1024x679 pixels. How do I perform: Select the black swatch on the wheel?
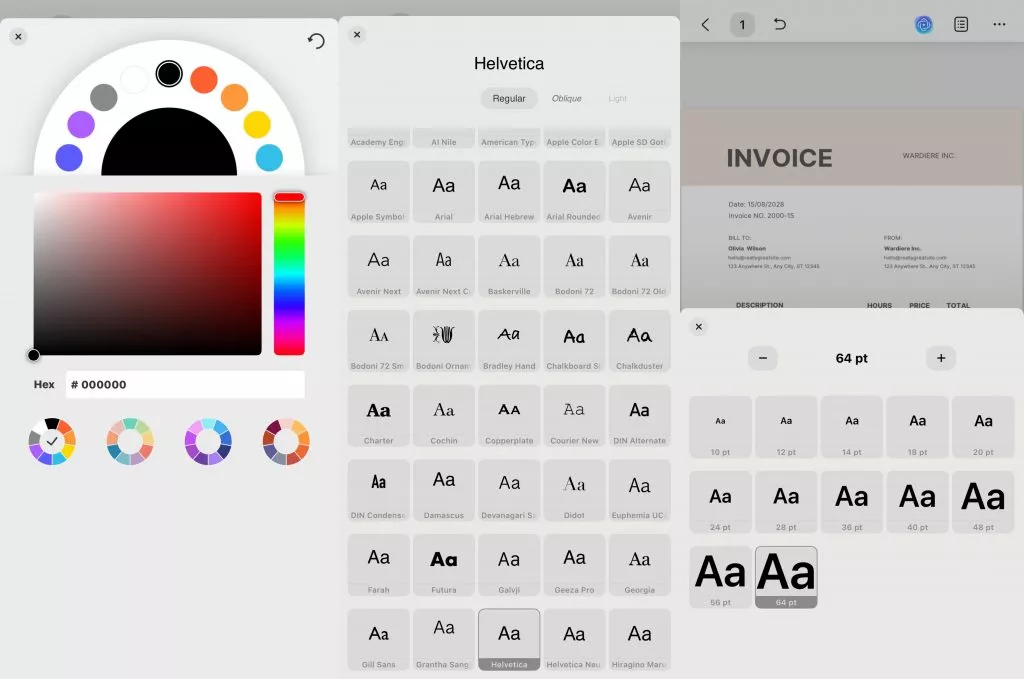169,74
